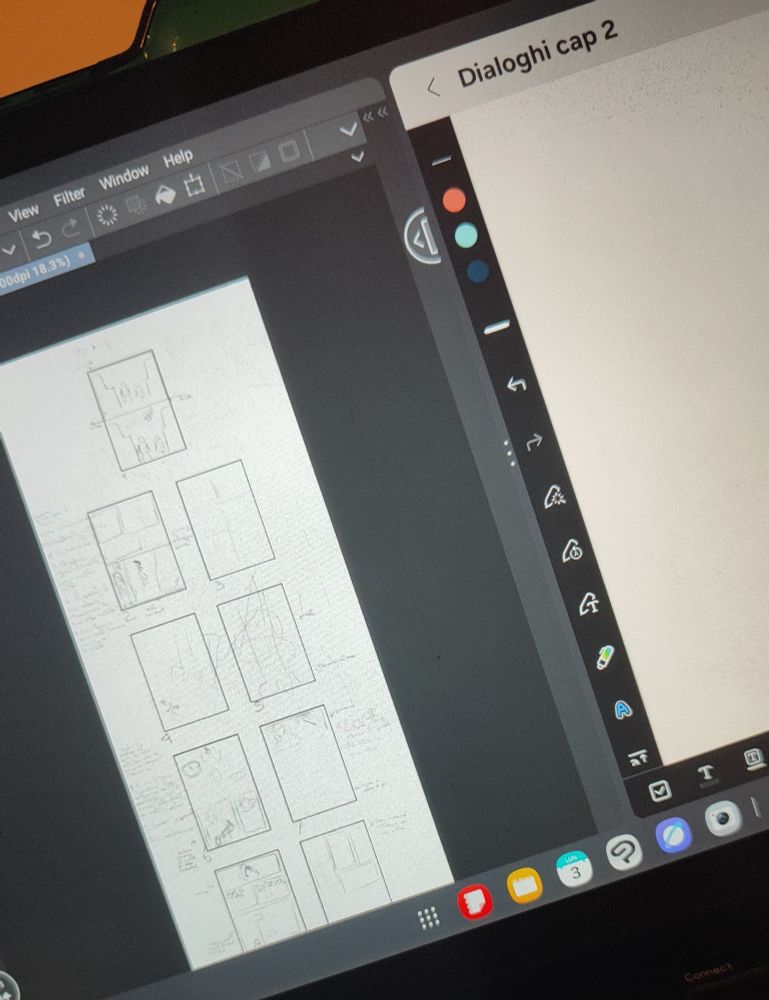This screenshot has height=1000, width=769.
Task: Redo stroke in Samsung Notes
Action: (x=534, y=439)
